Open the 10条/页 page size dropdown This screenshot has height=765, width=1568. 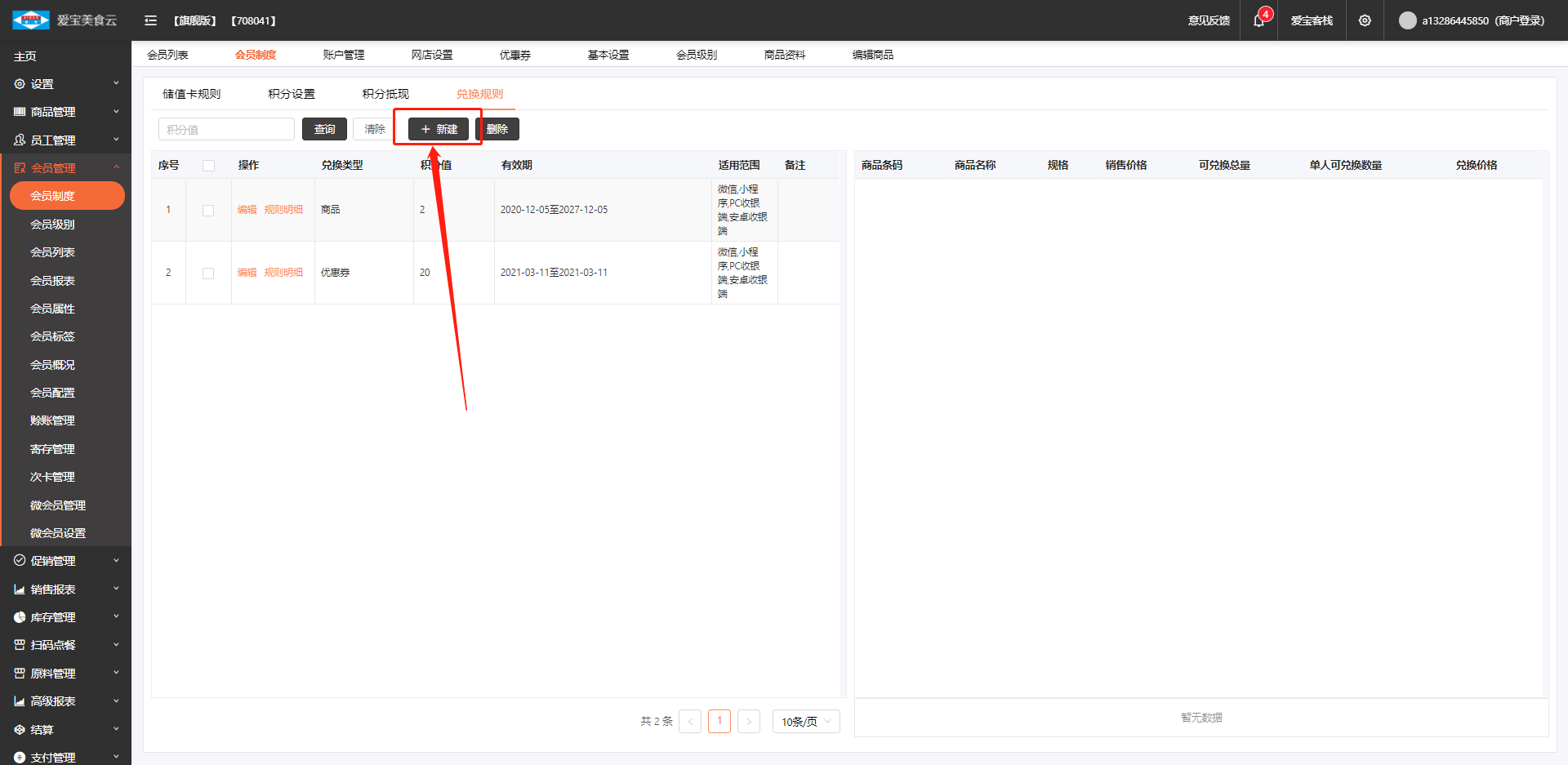tap(805, 722)
